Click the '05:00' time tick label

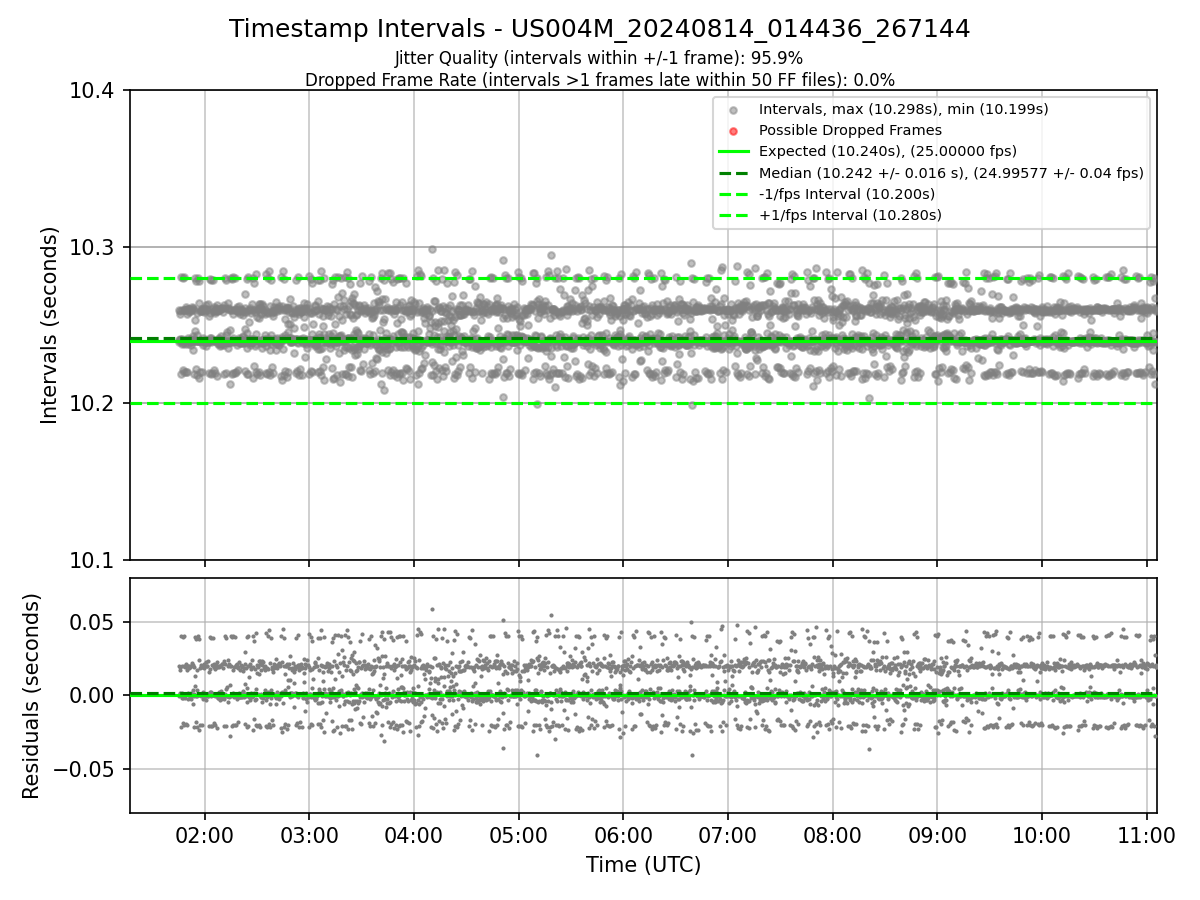(x=518, y=836)
